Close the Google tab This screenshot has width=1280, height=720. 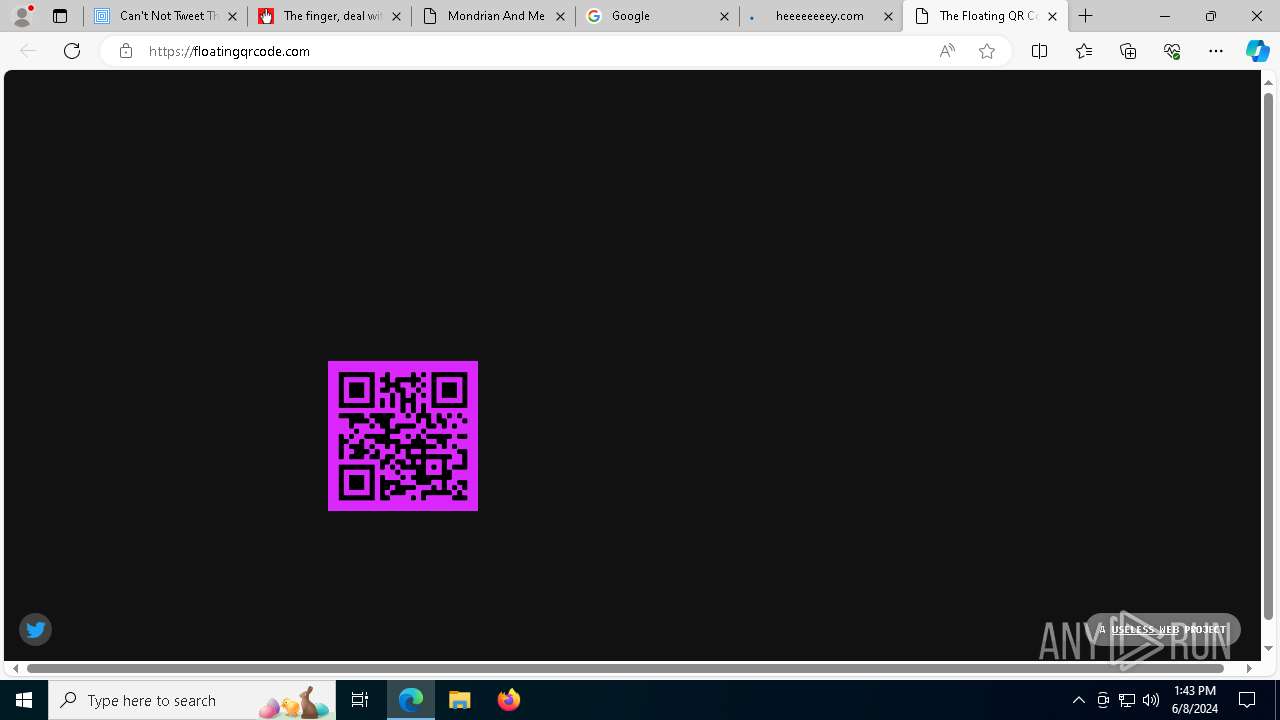(724, 16)
